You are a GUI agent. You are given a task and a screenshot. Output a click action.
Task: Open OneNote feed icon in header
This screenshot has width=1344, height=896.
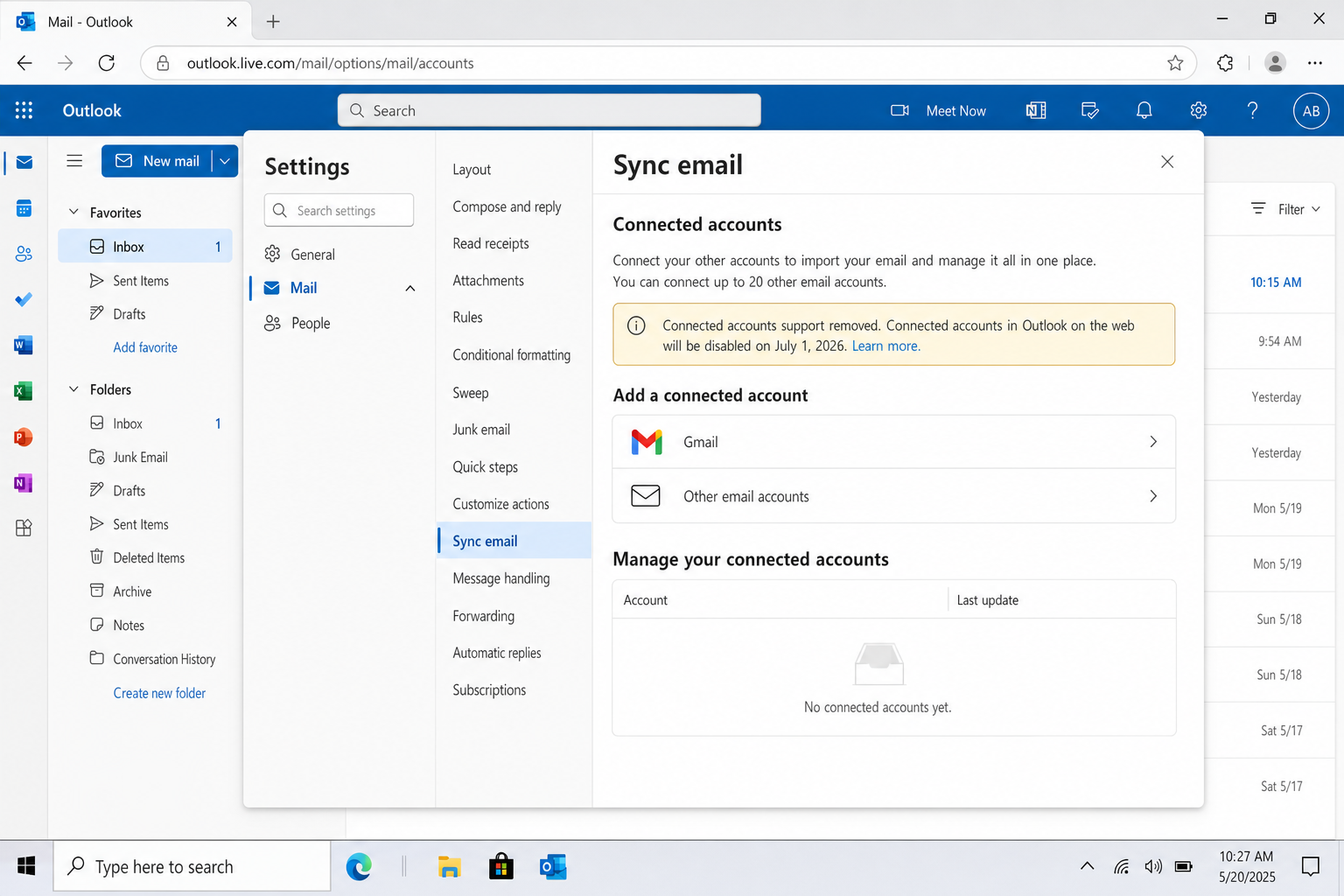click(x=1036, y=110)
